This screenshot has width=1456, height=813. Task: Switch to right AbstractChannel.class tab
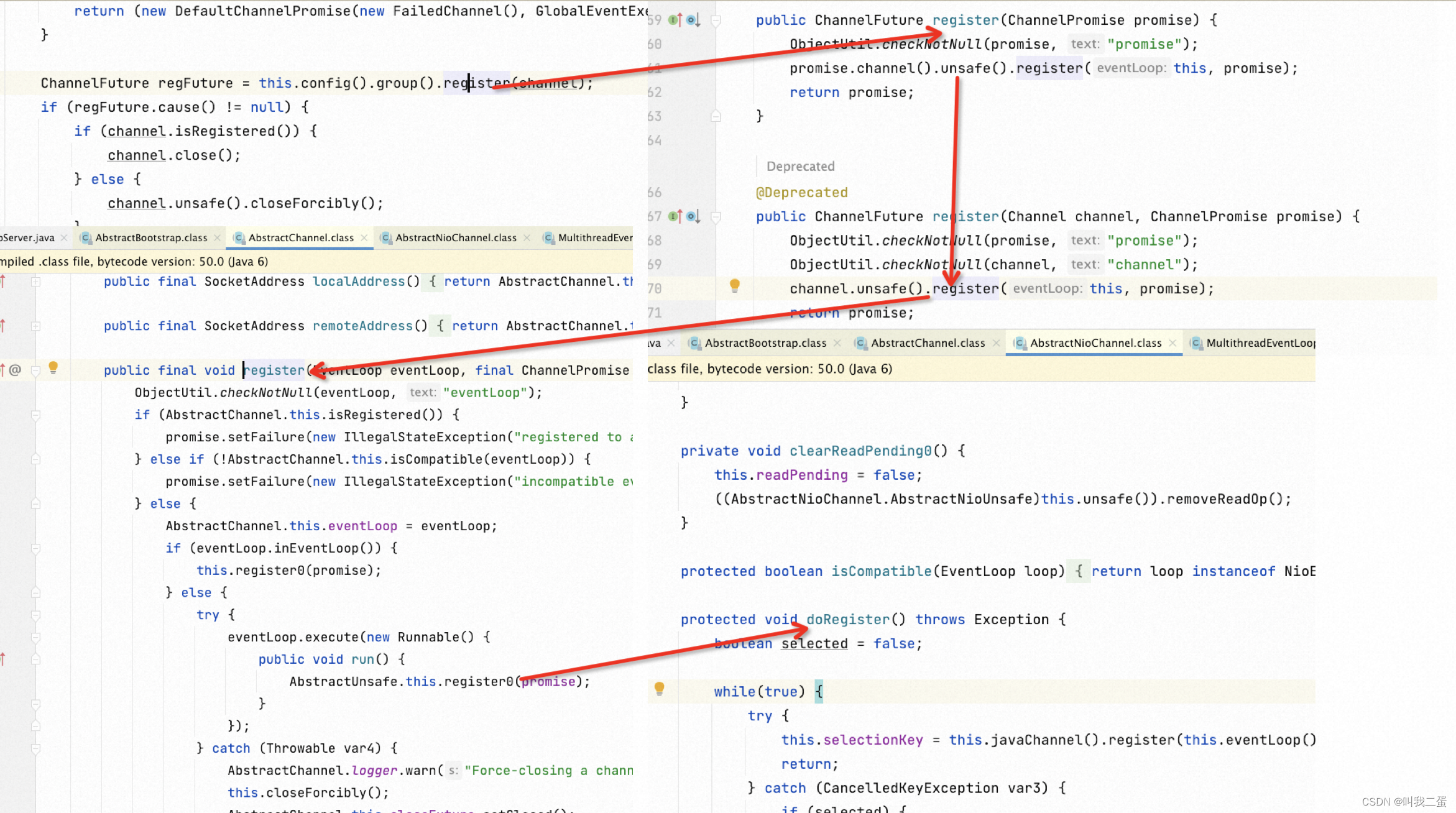pos(928,343)
